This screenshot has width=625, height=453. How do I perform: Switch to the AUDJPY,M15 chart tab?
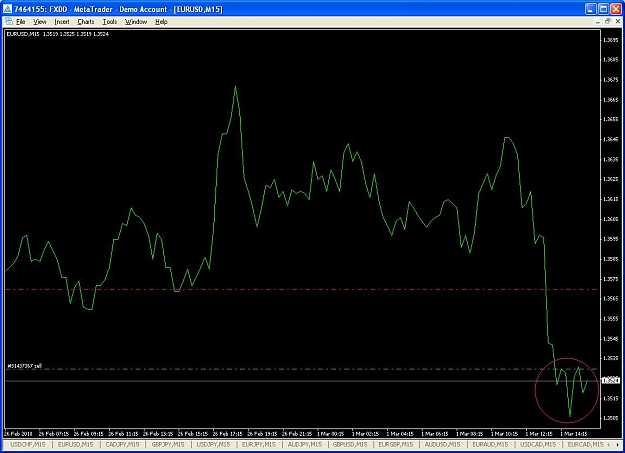tap(305, 444)
